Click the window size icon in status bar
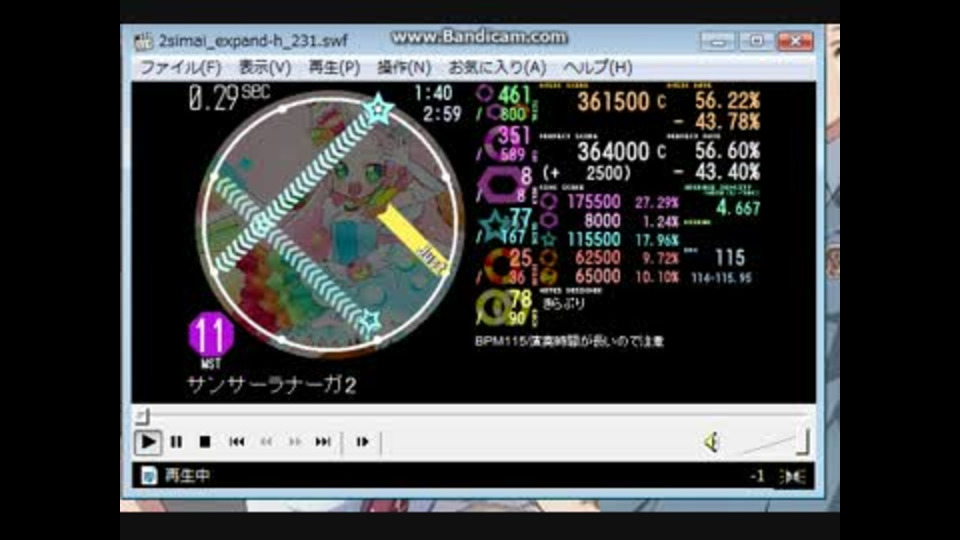The image size is (960, 540). pyautogui.click(x=792, y=476)
